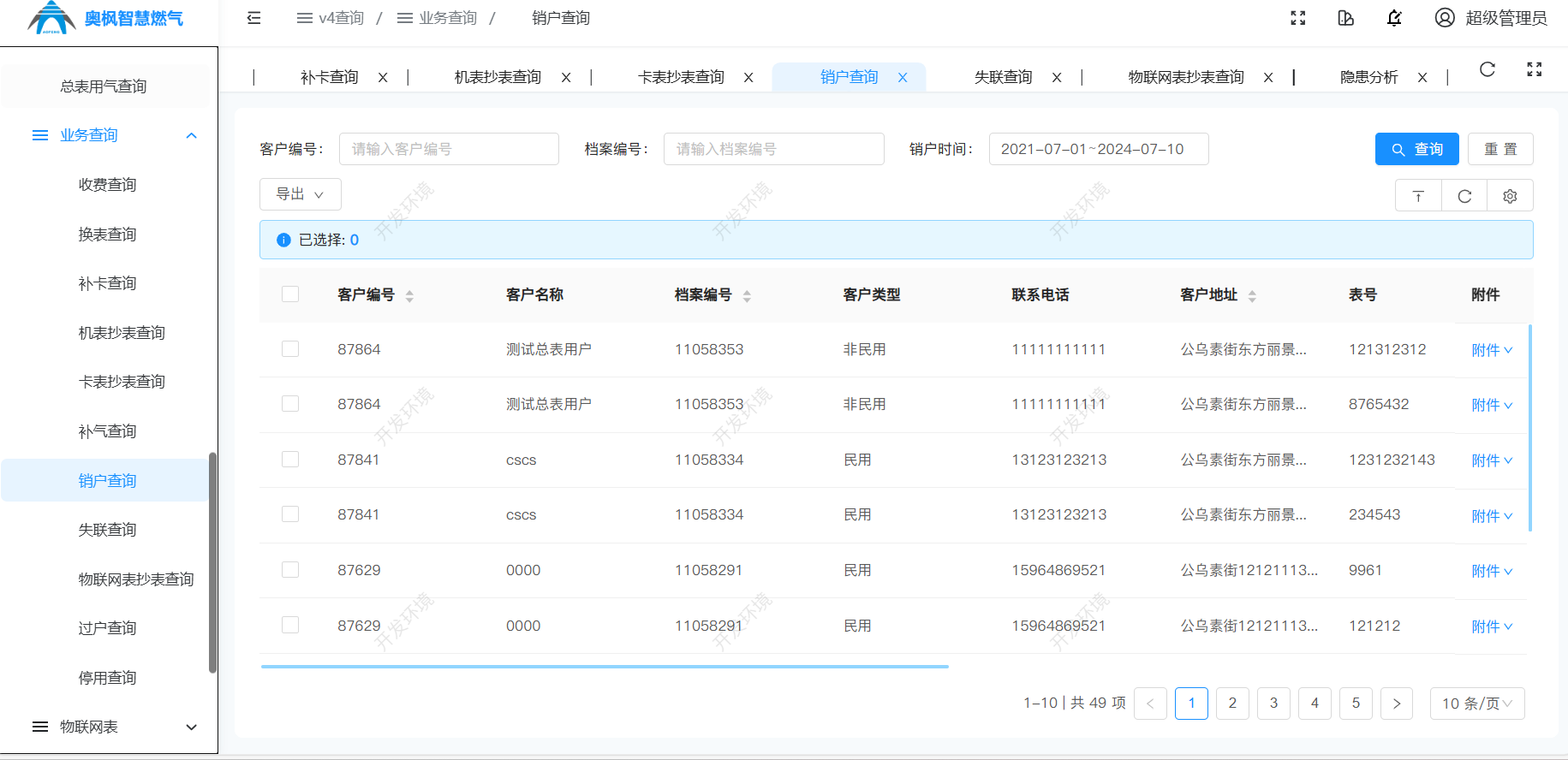Click the fullscreen icon in header
1568x760 pixels.
coord(1298,18)
